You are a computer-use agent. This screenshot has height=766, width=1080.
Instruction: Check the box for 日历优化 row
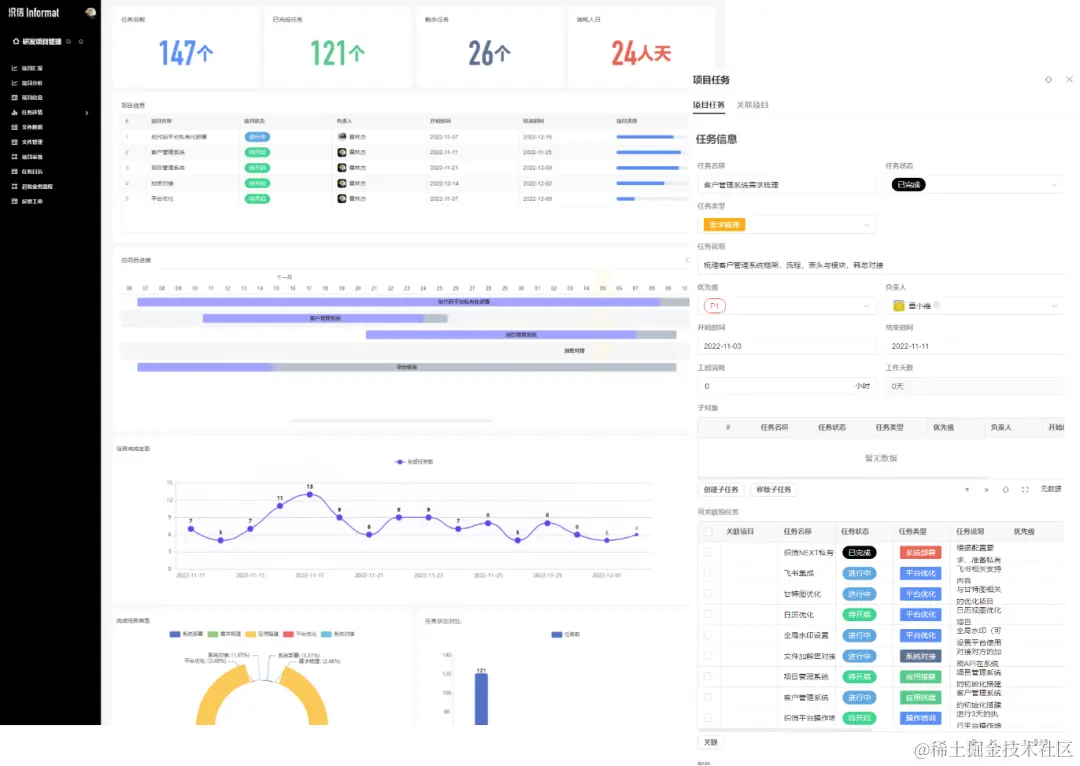coord(708,614)
